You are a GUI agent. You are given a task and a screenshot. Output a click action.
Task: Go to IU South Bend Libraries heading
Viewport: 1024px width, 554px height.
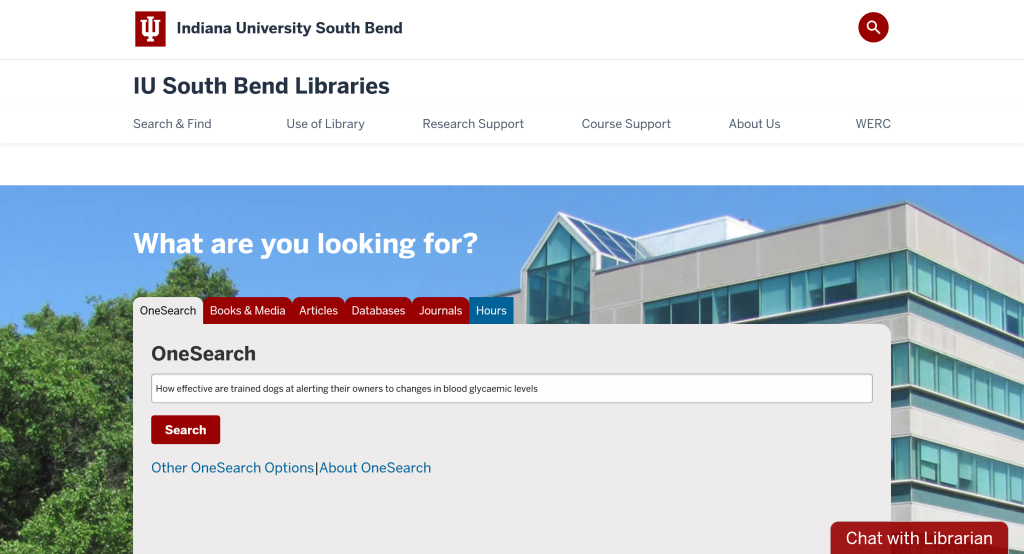[261, 86]
